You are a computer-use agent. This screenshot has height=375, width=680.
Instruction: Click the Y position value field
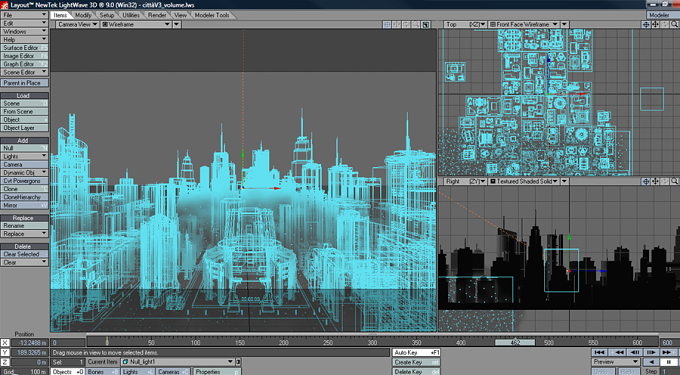point(29,352)
